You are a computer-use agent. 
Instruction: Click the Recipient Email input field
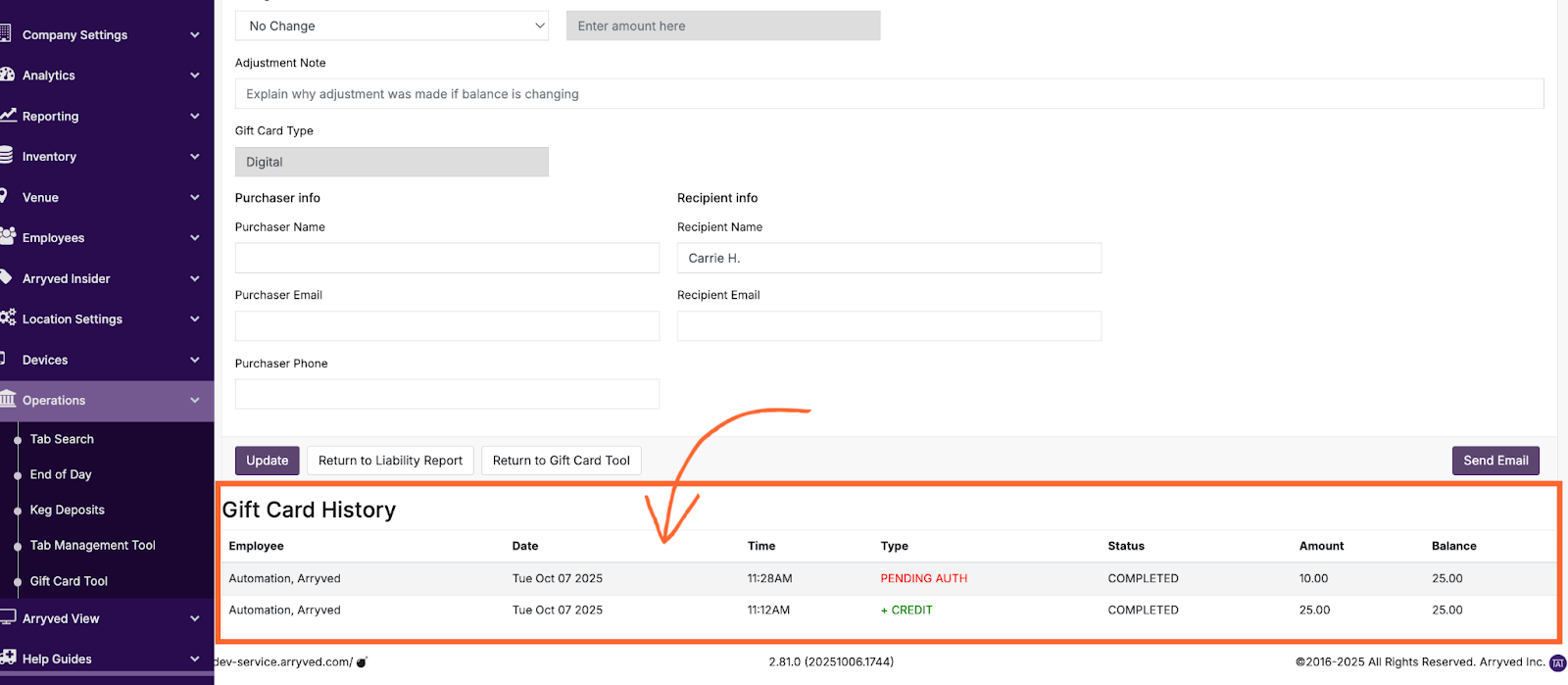(889, 326)
